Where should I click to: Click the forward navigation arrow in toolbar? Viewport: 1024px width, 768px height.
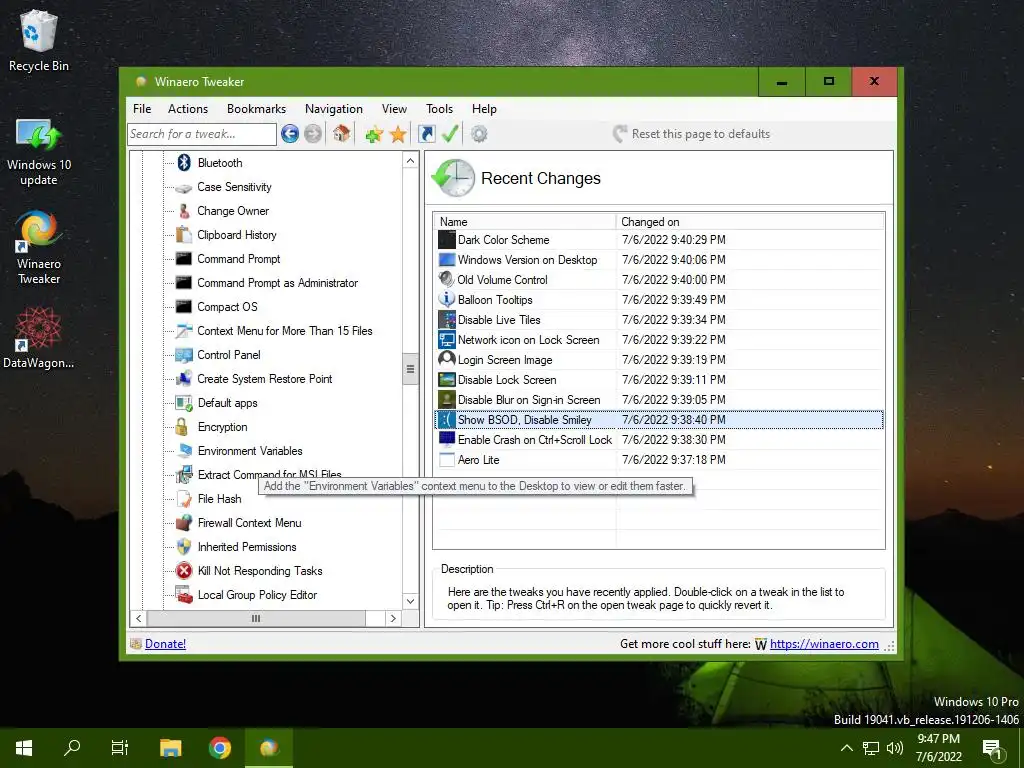313,134
